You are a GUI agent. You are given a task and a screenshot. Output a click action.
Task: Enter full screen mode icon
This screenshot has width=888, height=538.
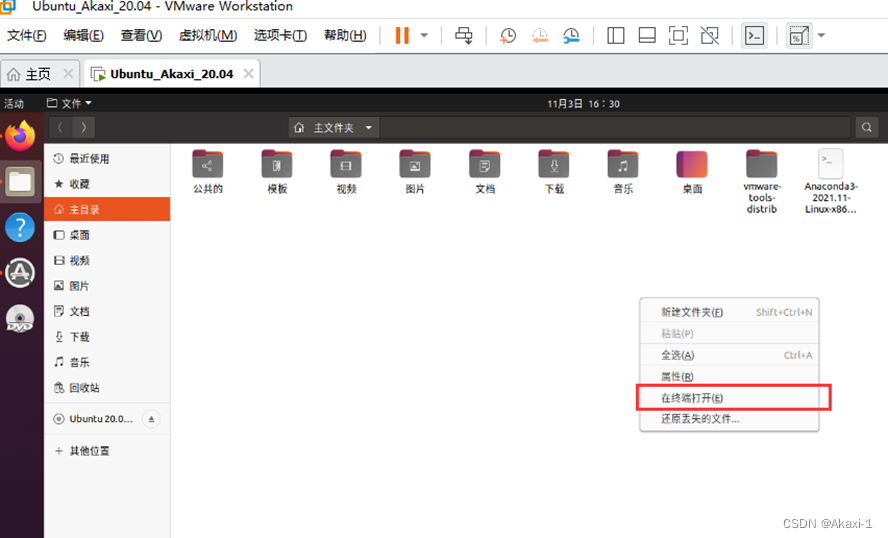(678, 36)
